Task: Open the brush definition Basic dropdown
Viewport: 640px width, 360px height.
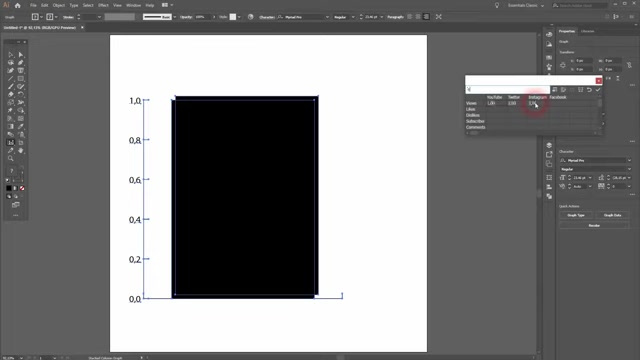Action: (175, 17)
